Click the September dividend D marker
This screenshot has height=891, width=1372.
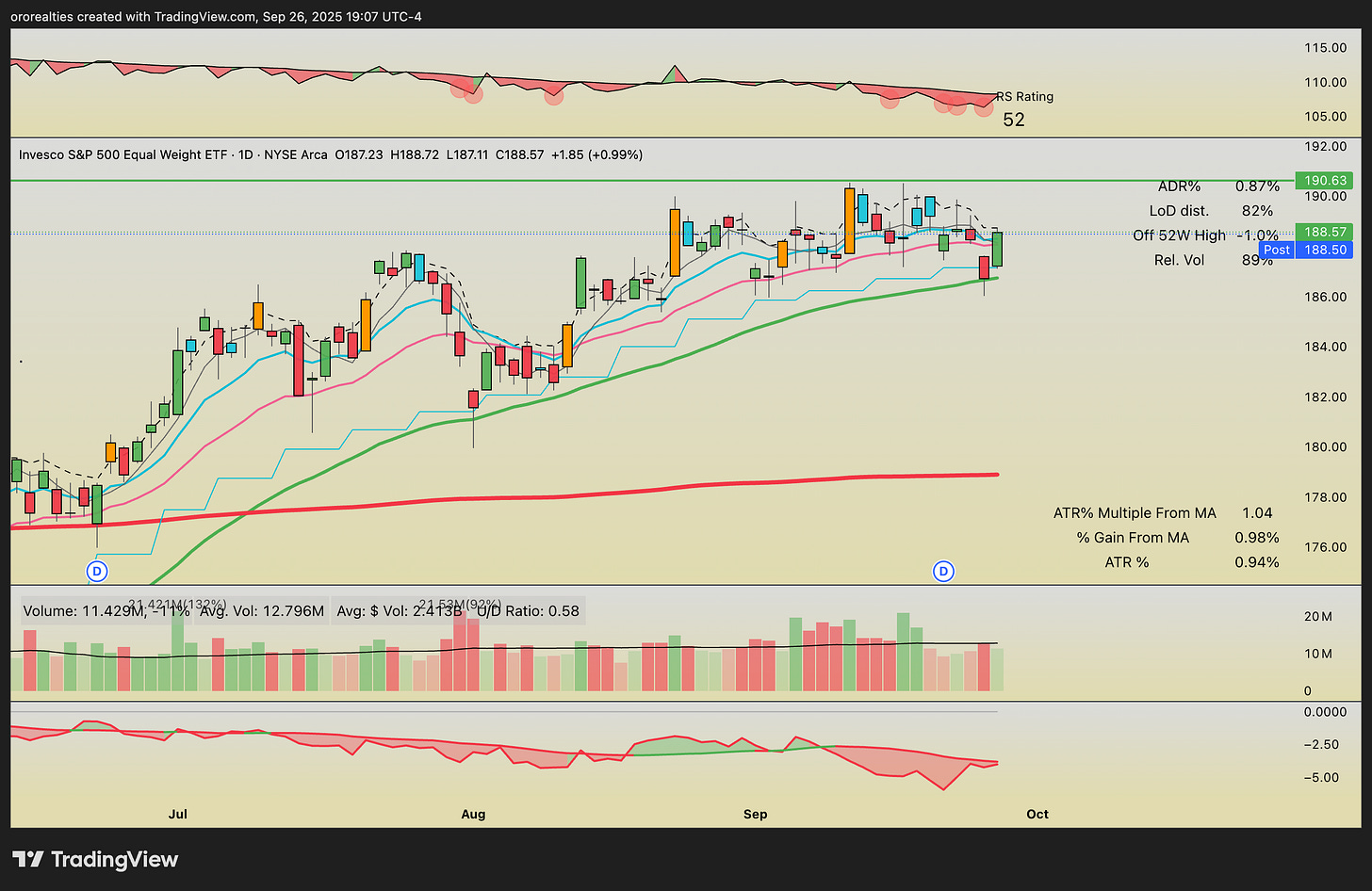coord(943,571)
